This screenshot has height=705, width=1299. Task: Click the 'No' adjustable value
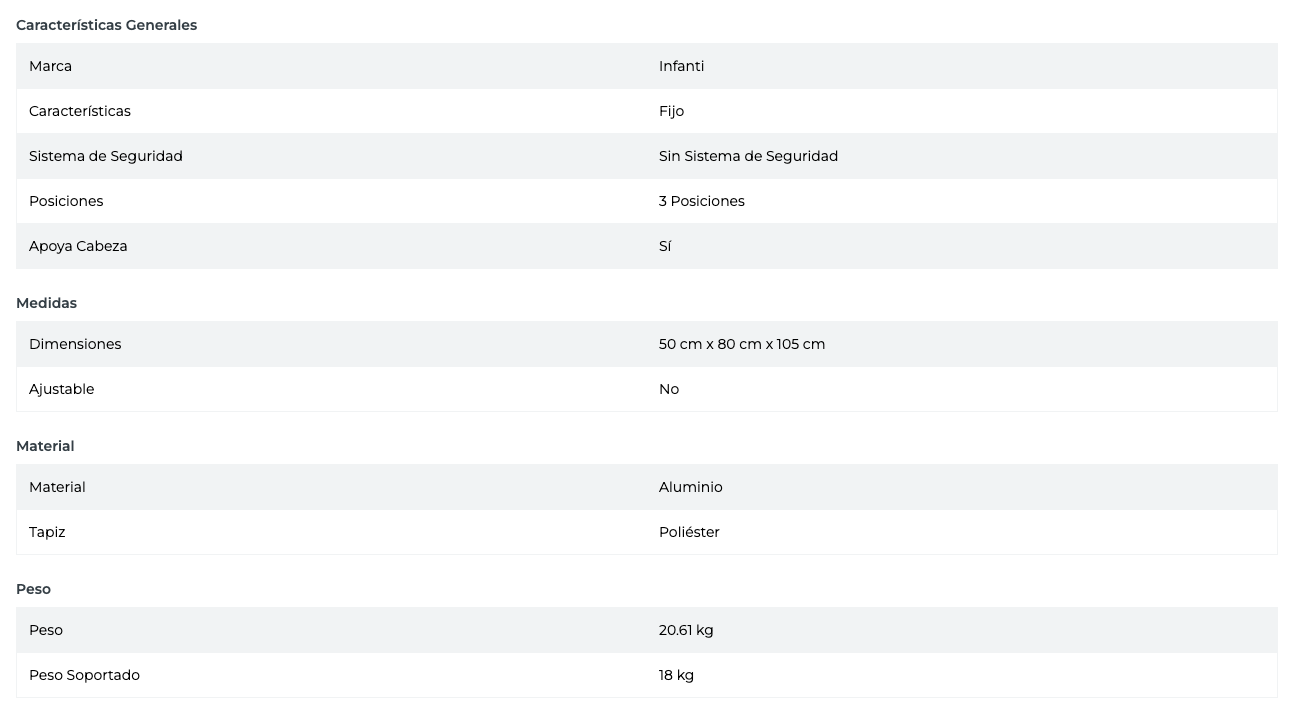(x=668, y=389)
